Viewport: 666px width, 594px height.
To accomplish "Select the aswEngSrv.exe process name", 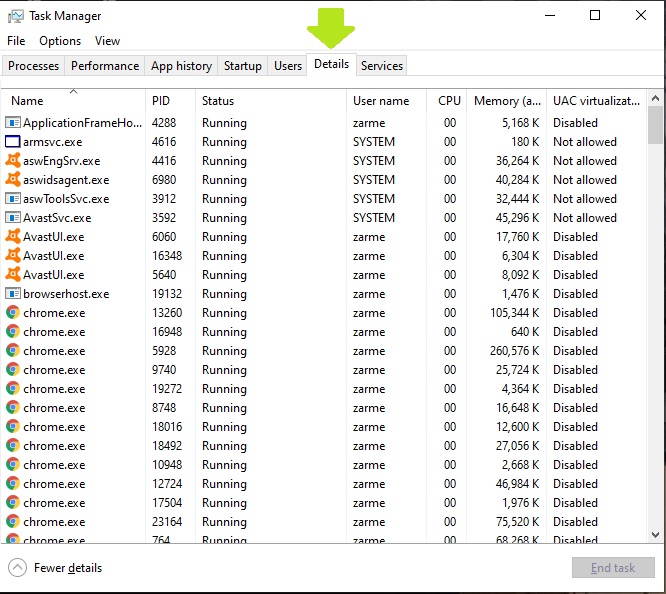I will tap(62, 161).
